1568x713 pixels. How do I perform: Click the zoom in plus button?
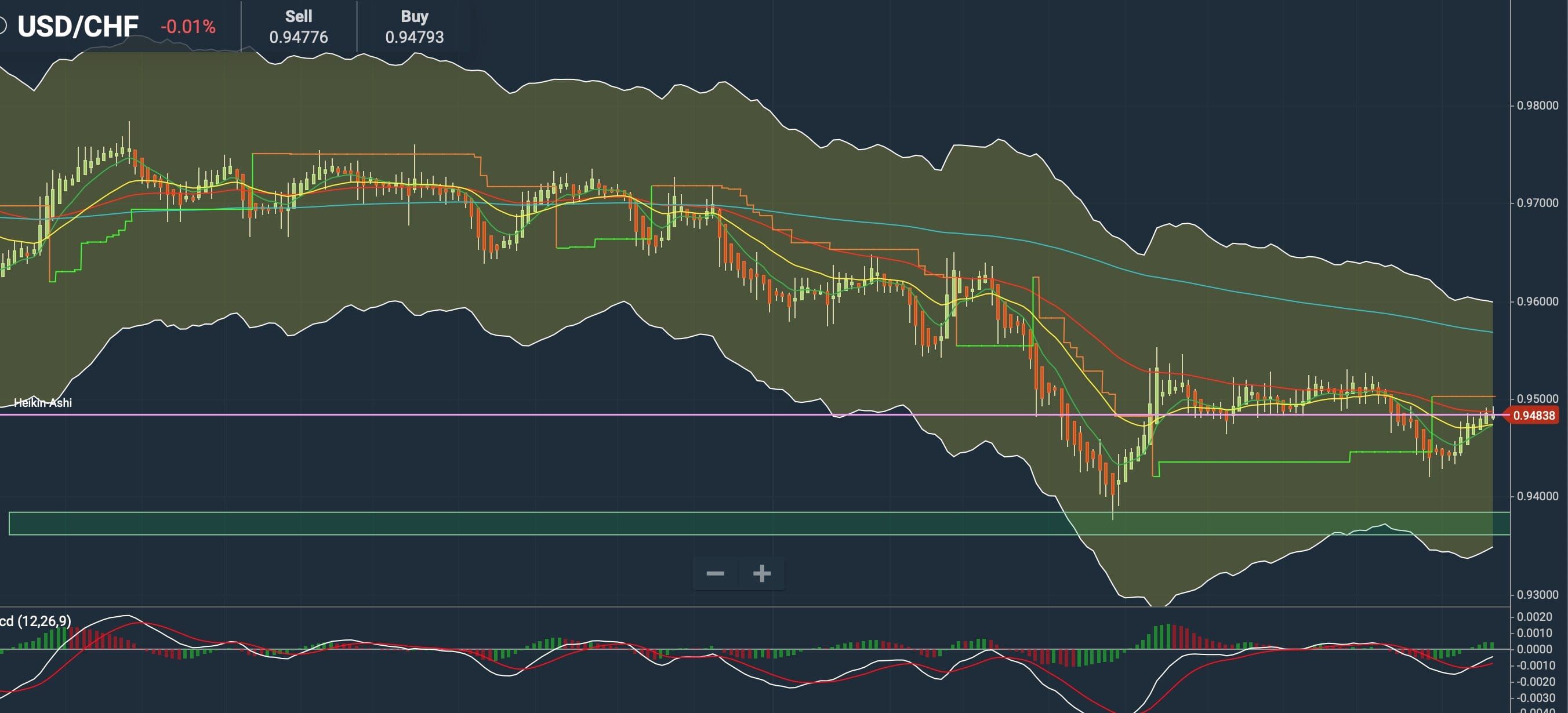pos(762,573)
